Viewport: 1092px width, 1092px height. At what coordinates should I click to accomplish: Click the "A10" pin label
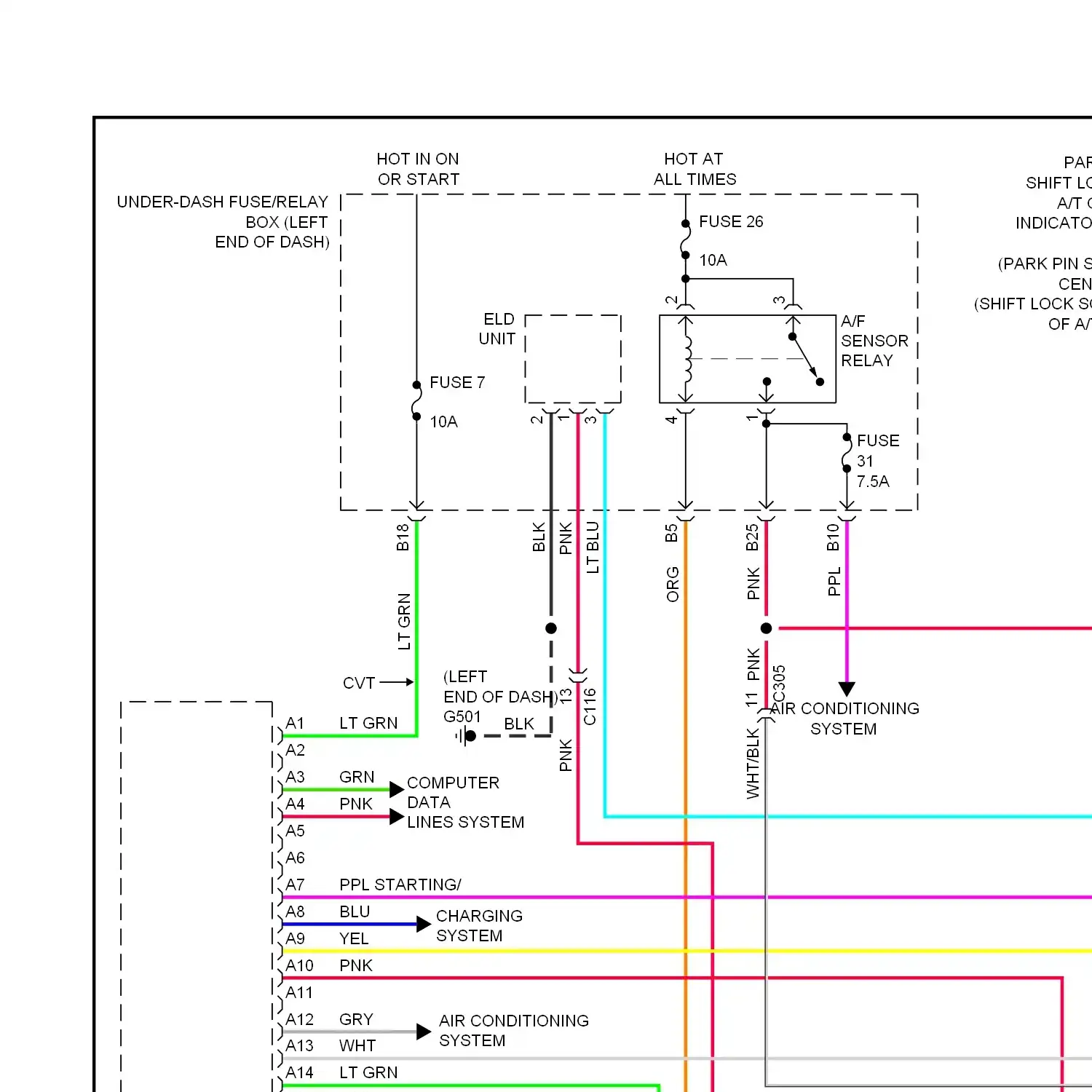point(299,965)
